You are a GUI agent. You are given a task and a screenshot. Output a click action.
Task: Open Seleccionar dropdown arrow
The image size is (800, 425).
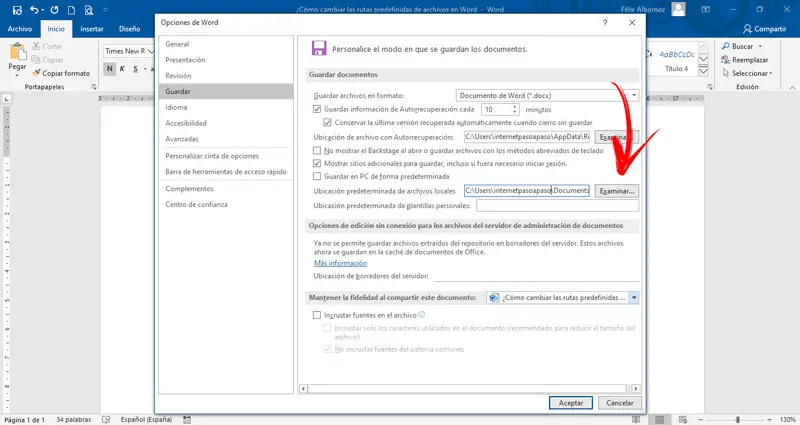[770, 73]
